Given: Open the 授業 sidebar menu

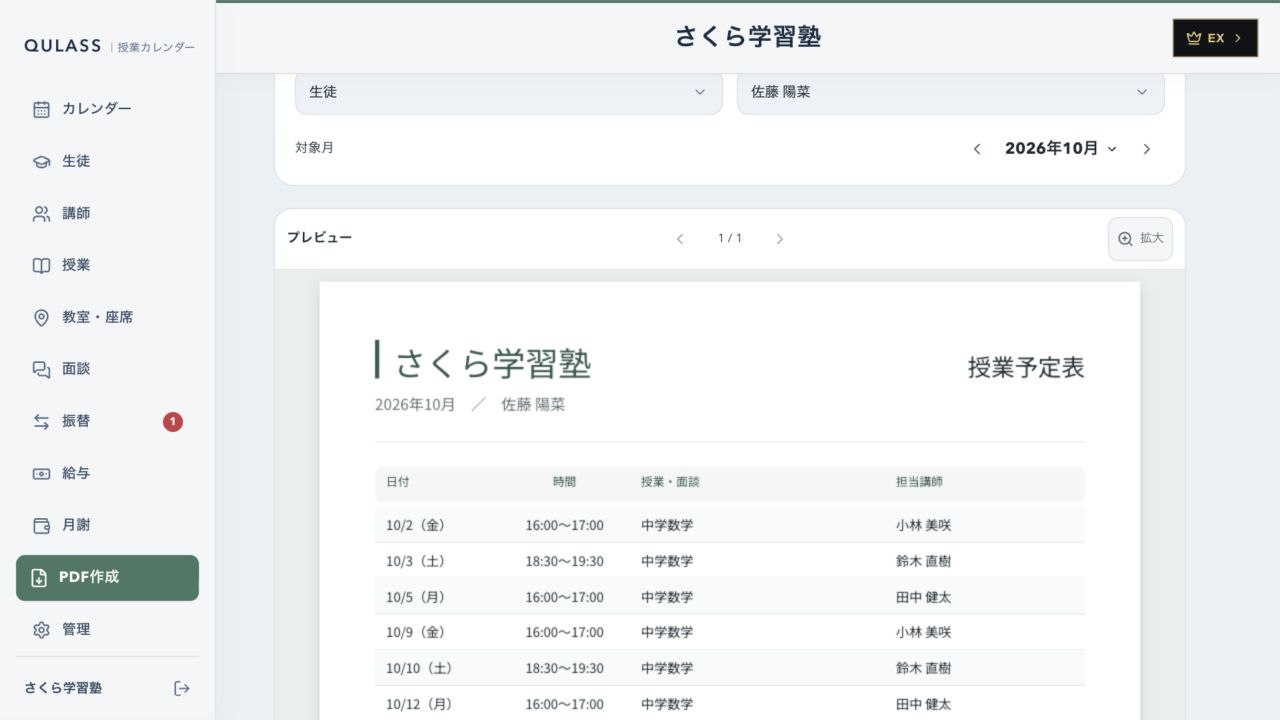Looking at the screenshot, I should pos(107,265).
